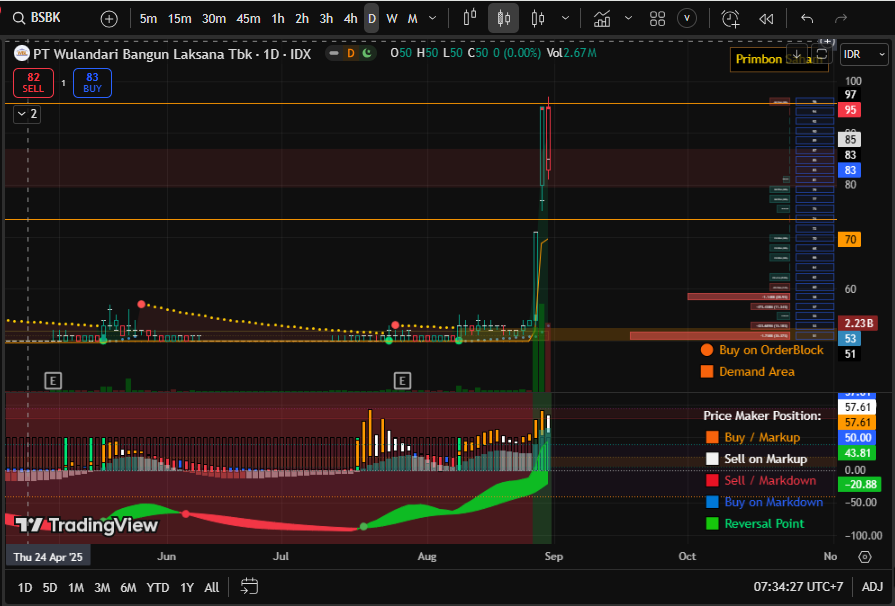This screenshot has height=606, width=895.
Task: Click the down arrow pane icon
Action: pyautogui.click(x=797, y=54)
